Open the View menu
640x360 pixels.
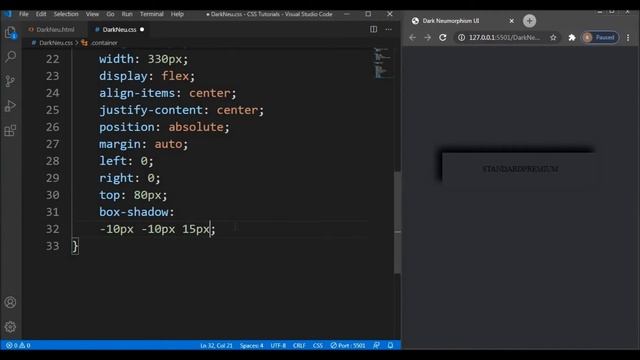pyautogui.click(x=92, y=14)
